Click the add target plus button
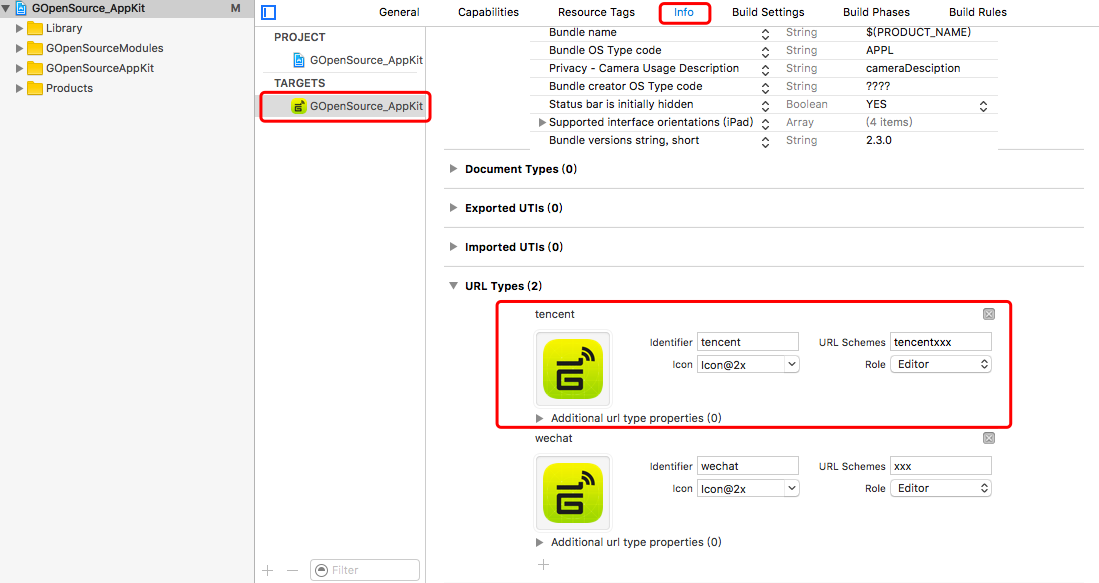 266,569
